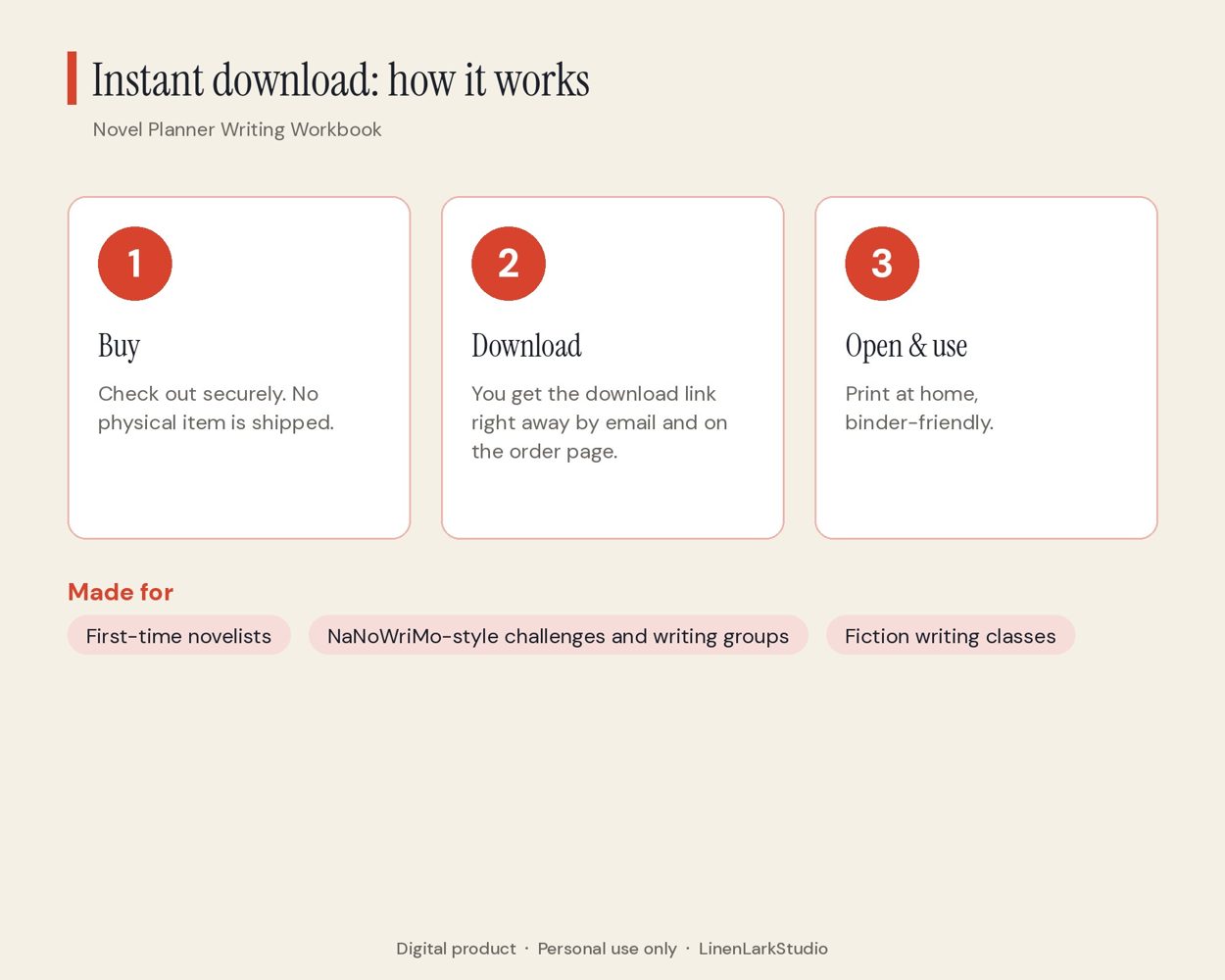Screen dimensions: 1225x980
Task: Click the "Fiction writing classes" pill
Action: 951,635
